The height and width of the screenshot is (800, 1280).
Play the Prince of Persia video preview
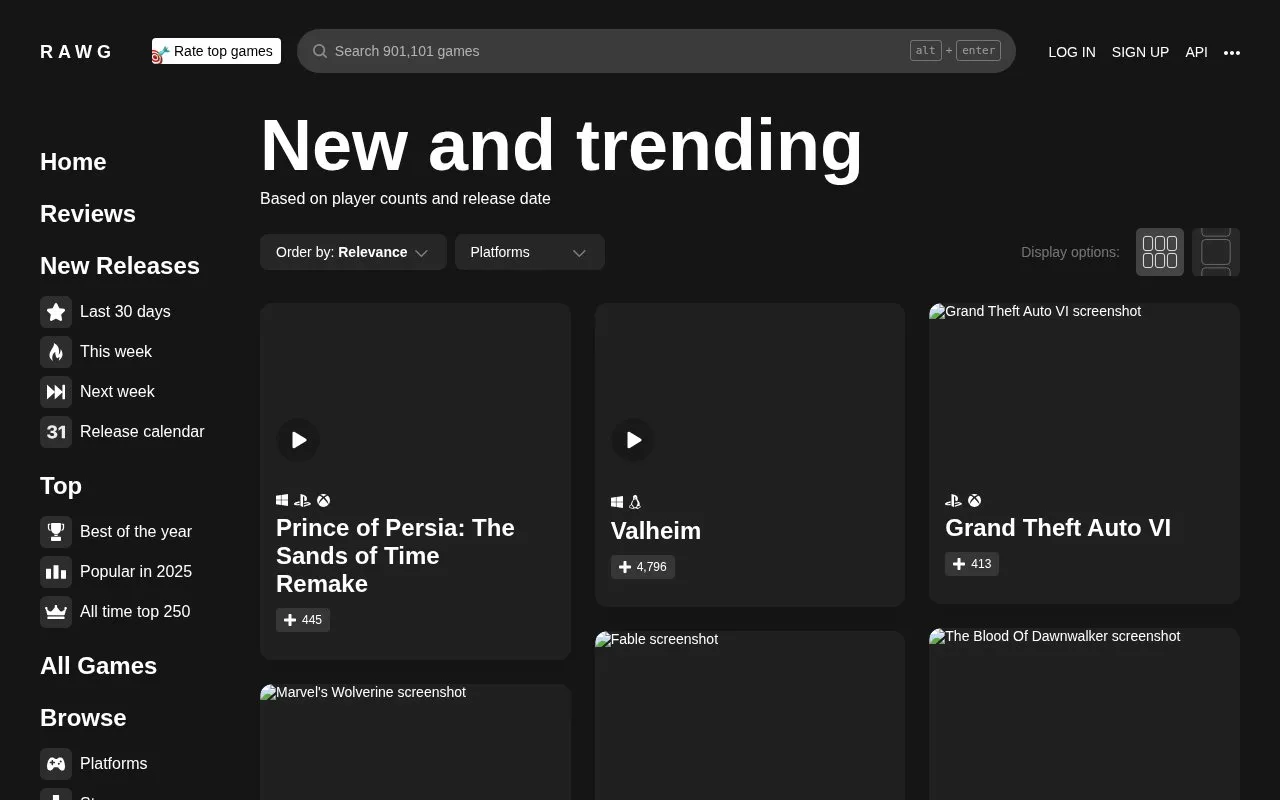click(x=298, y=440)
